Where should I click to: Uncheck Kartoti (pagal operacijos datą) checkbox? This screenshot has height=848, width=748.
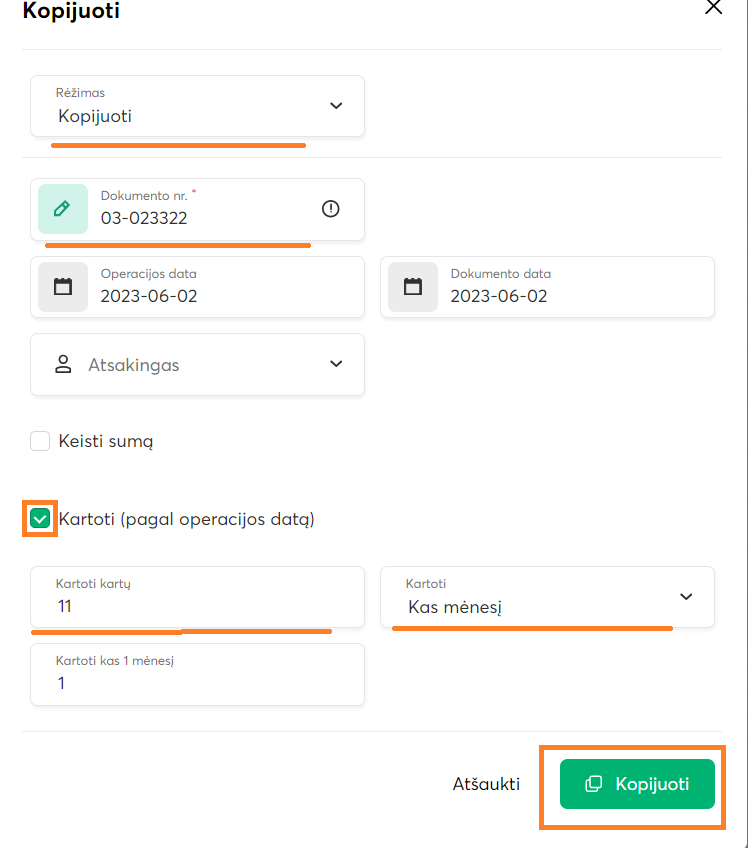coord(40,519)
